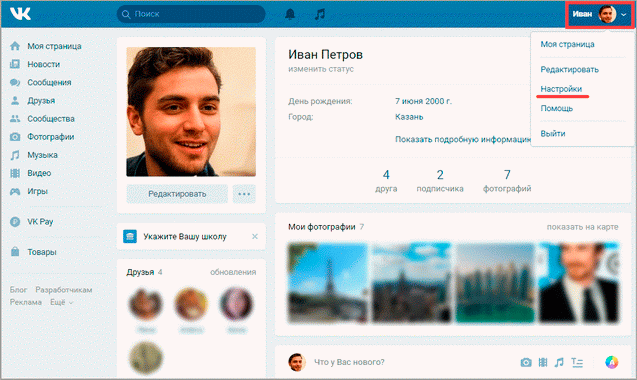
Task: Open the large profile photo
Action: pos(191,112)
